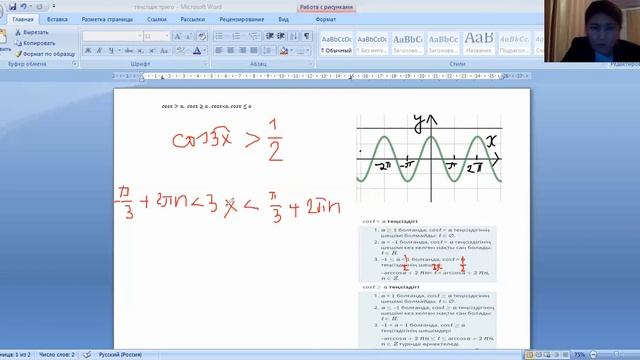Apply Название style

point(478,44)
